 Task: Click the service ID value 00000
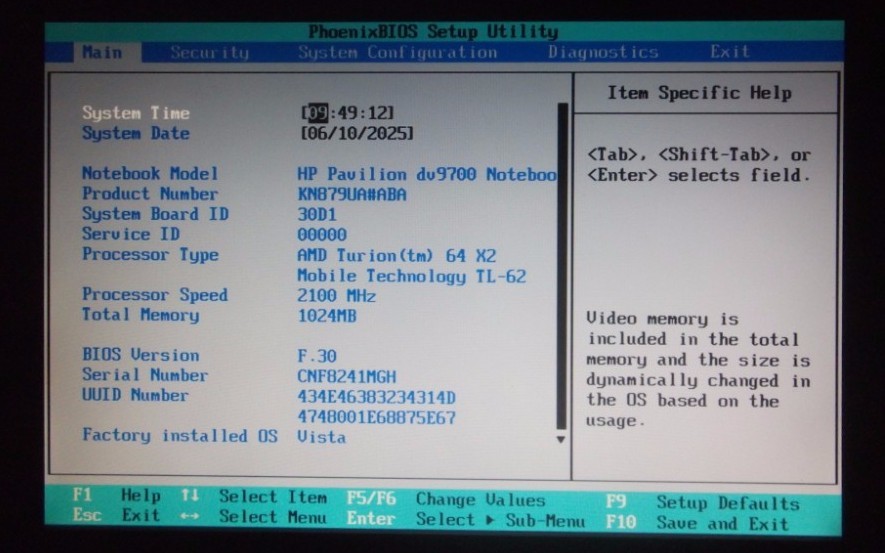[322, 235]
